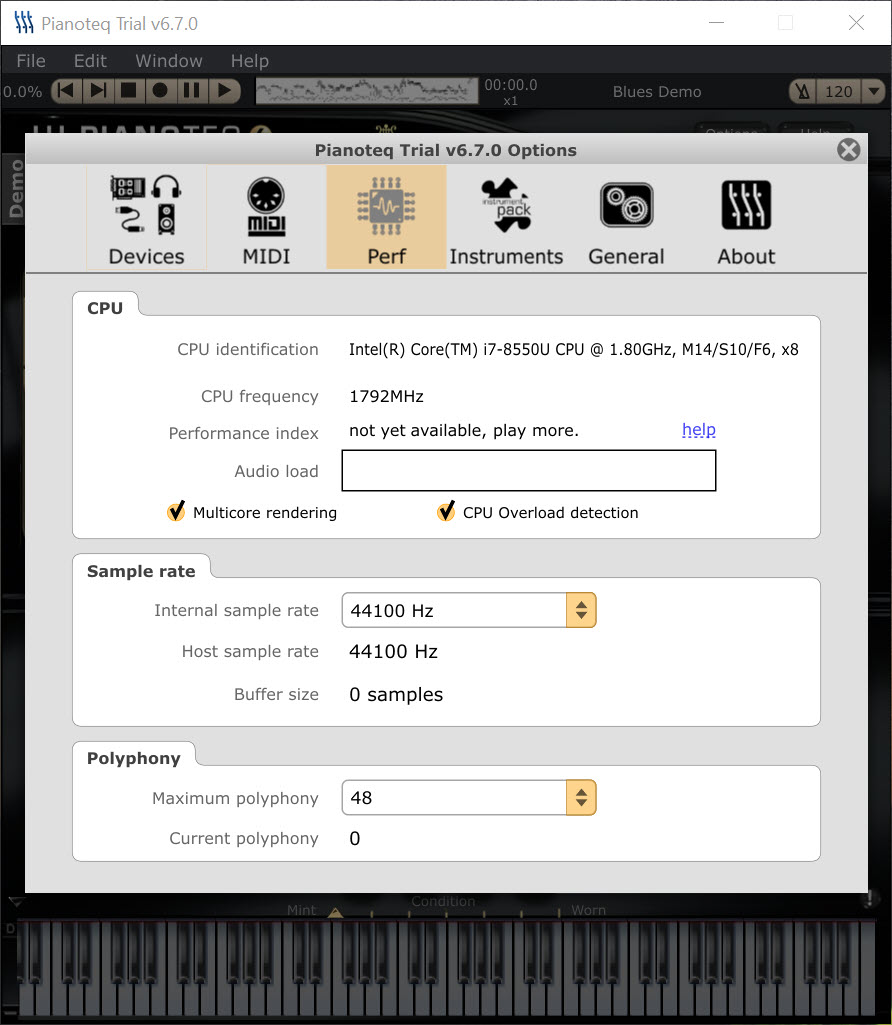Click the Blues Demo file name

(x=657, y=92)
